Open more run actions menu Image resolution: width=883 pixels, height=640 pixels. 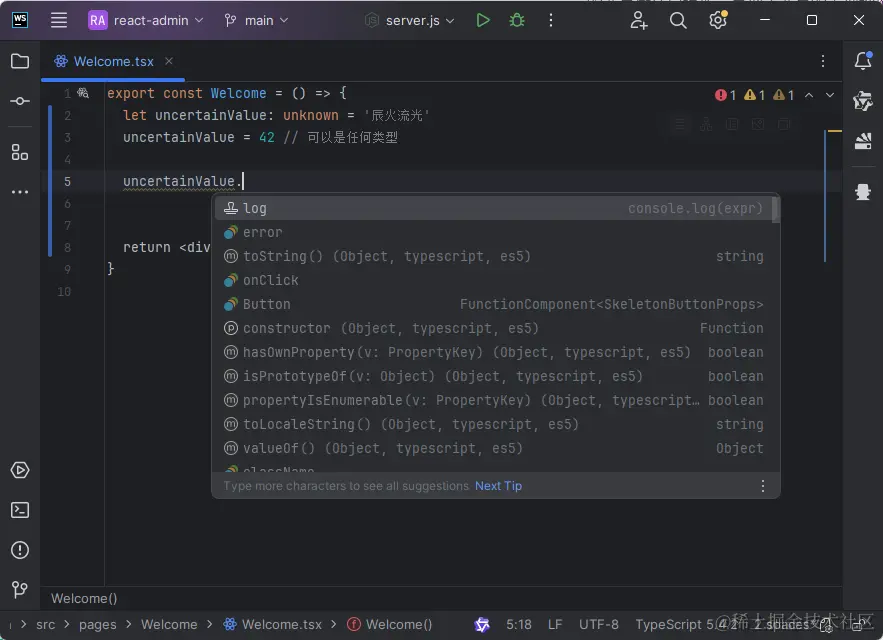point(551,20)
